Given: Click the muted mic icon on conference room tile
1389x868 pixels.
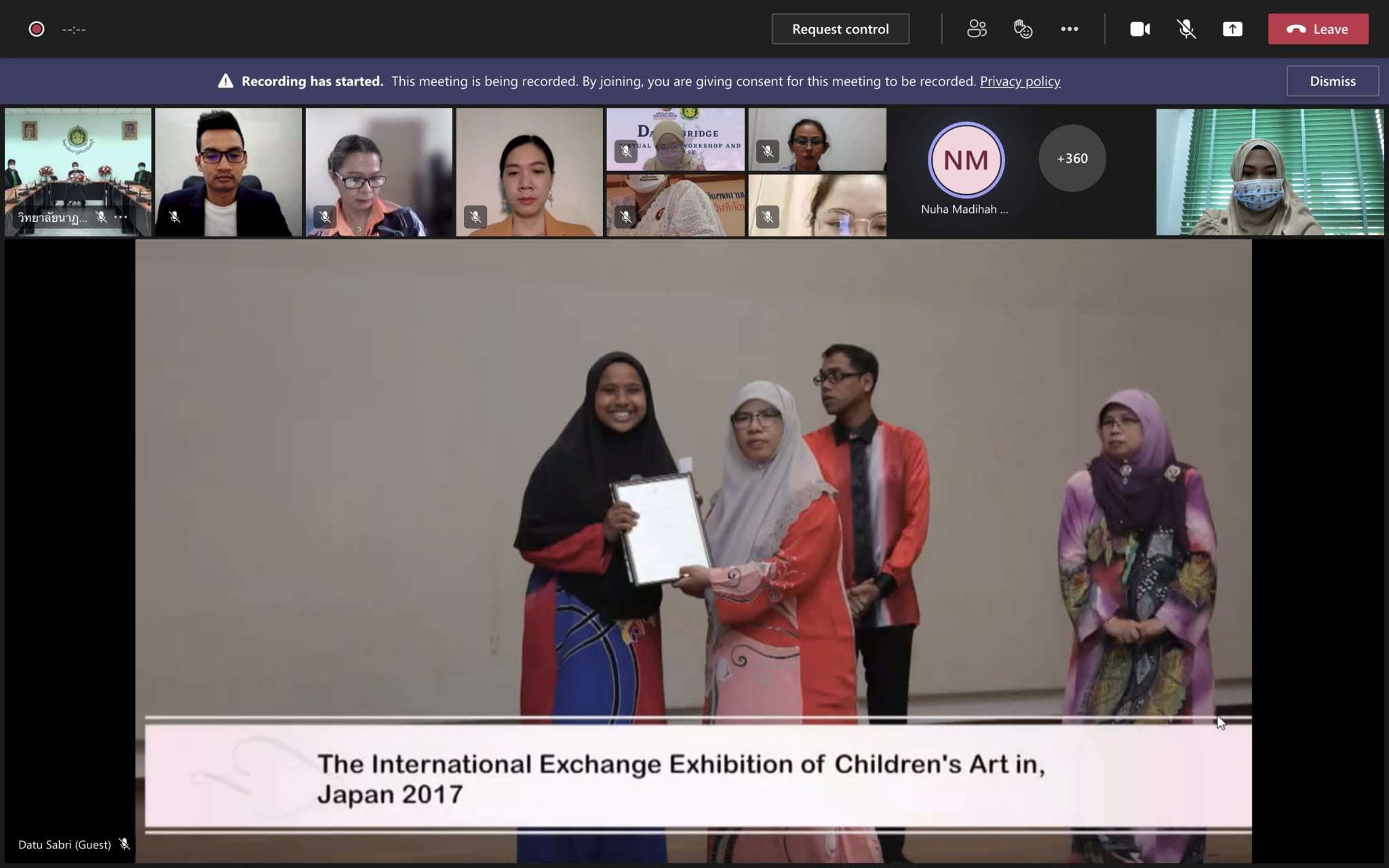Looking at the screenshot, I should pyautogui.click(x=102, y=217).
